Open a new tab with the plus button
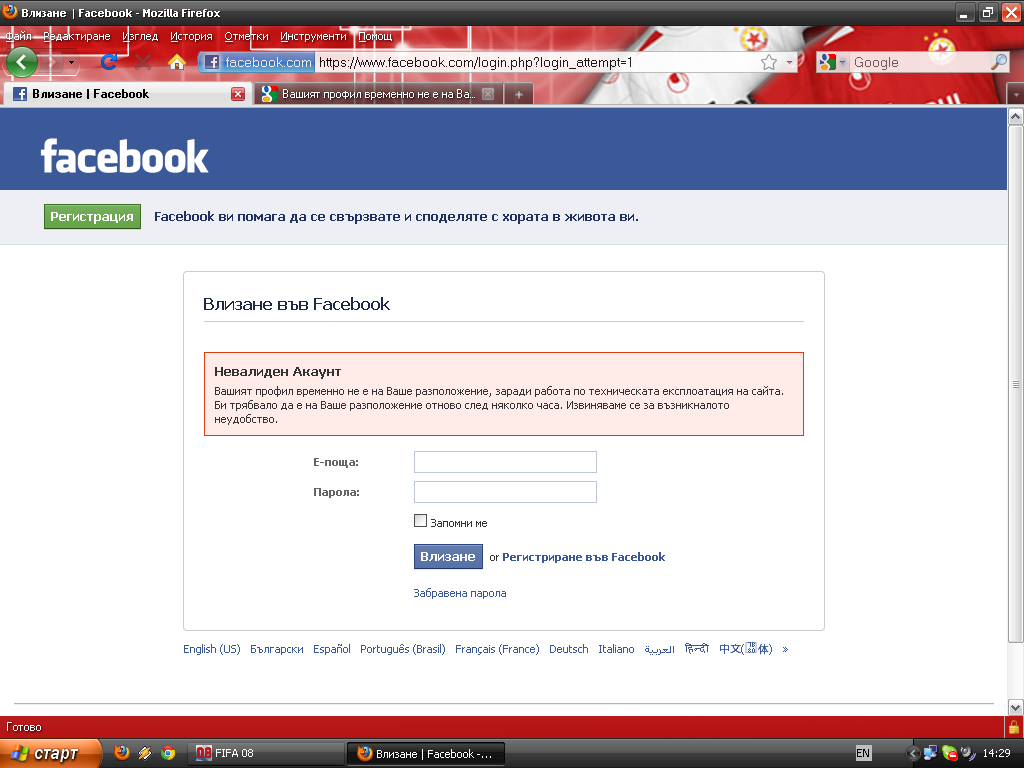This screenshot has height=768, width=1024. pos(519,94)
